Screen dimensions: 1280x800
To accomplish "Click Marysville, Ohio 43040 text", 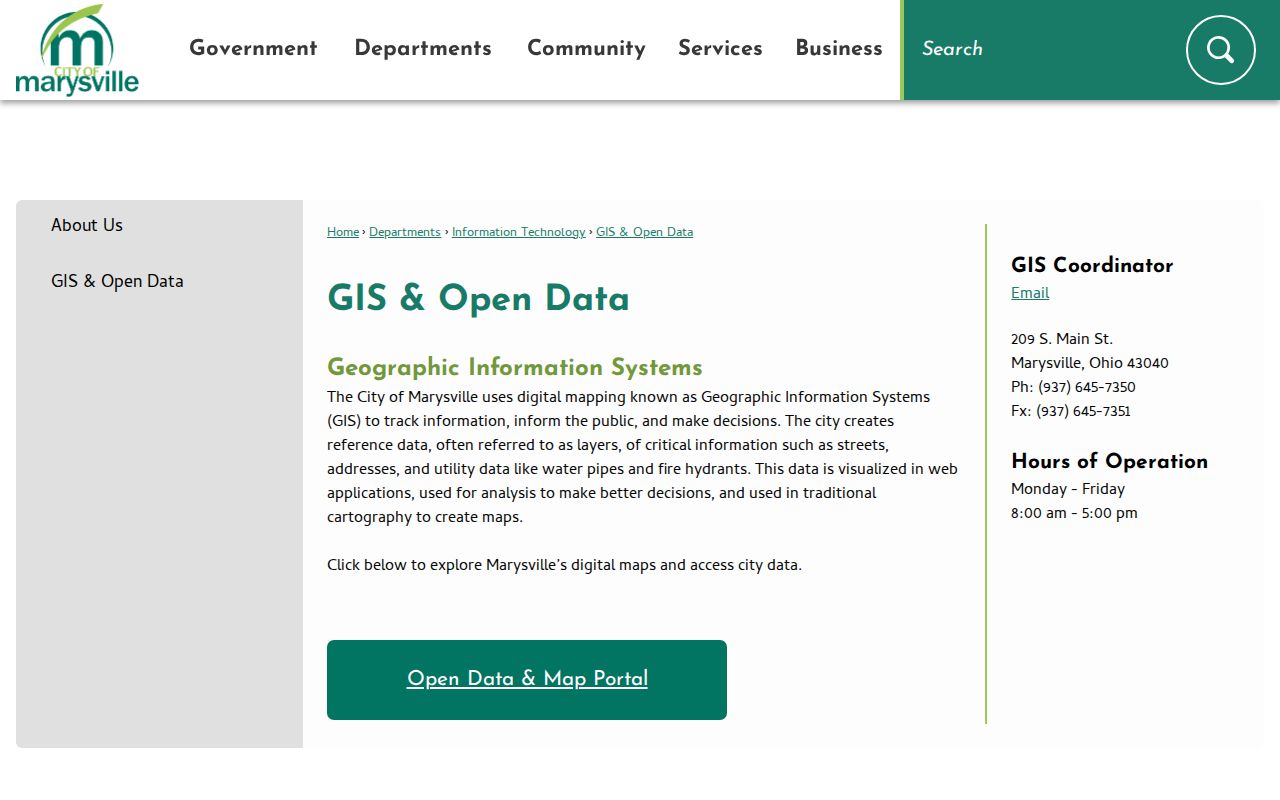I will point(1090,363).
